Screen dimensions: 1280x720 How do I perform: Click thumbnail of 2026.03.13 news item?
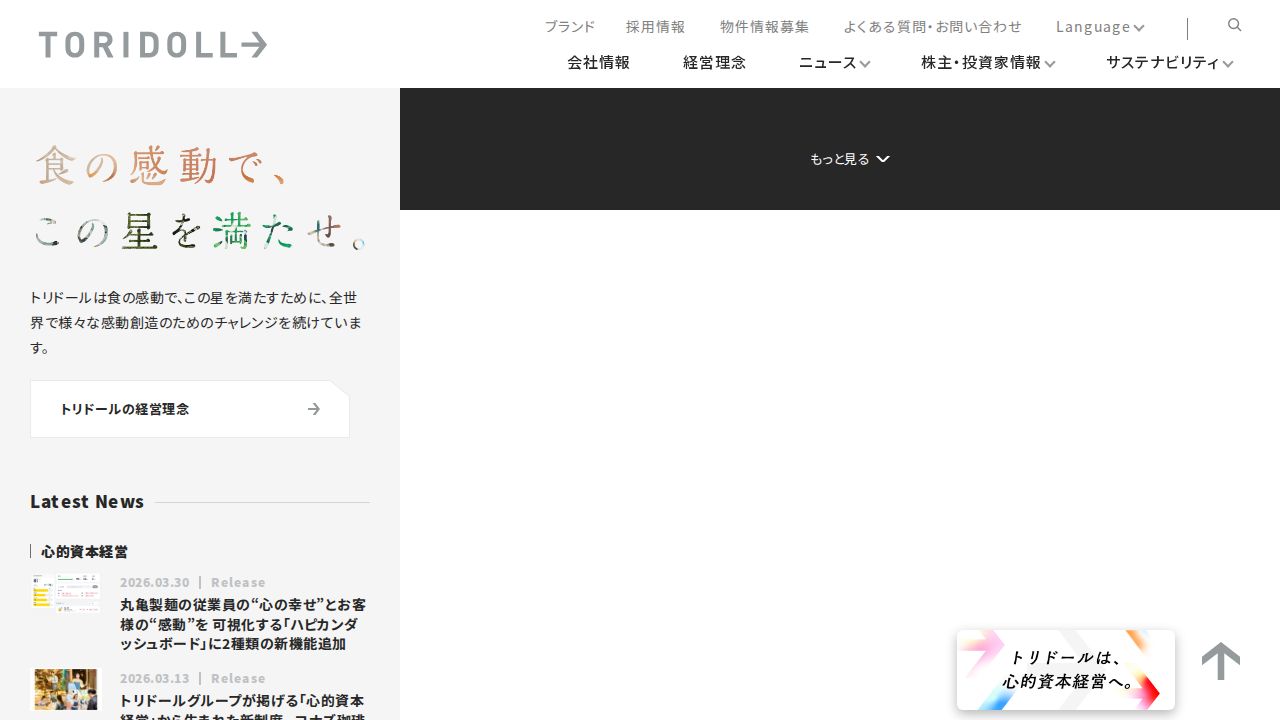66,689
